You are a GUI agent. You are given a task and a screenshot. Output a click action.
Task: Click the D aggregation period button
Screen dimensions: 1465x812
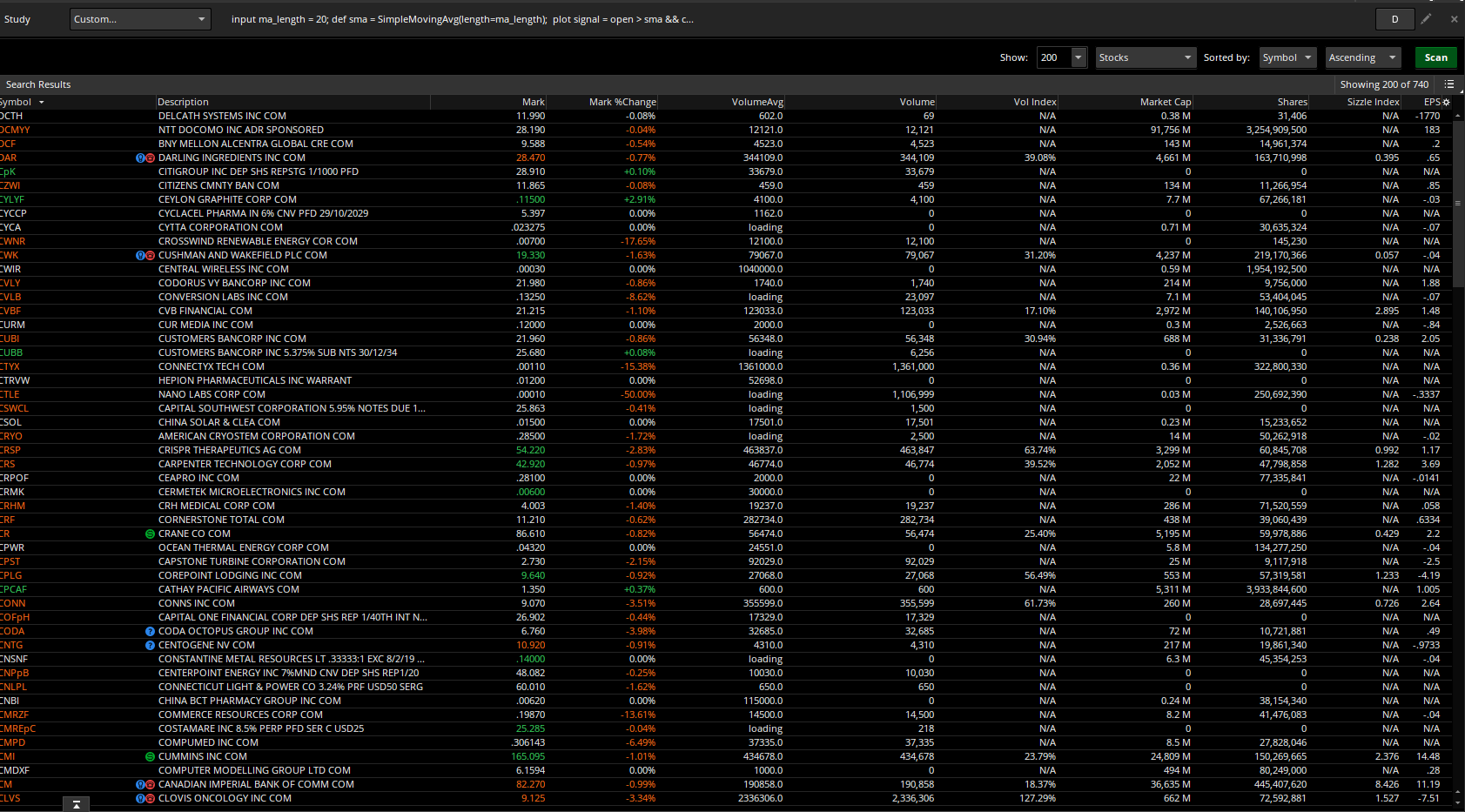(1394, 19)
